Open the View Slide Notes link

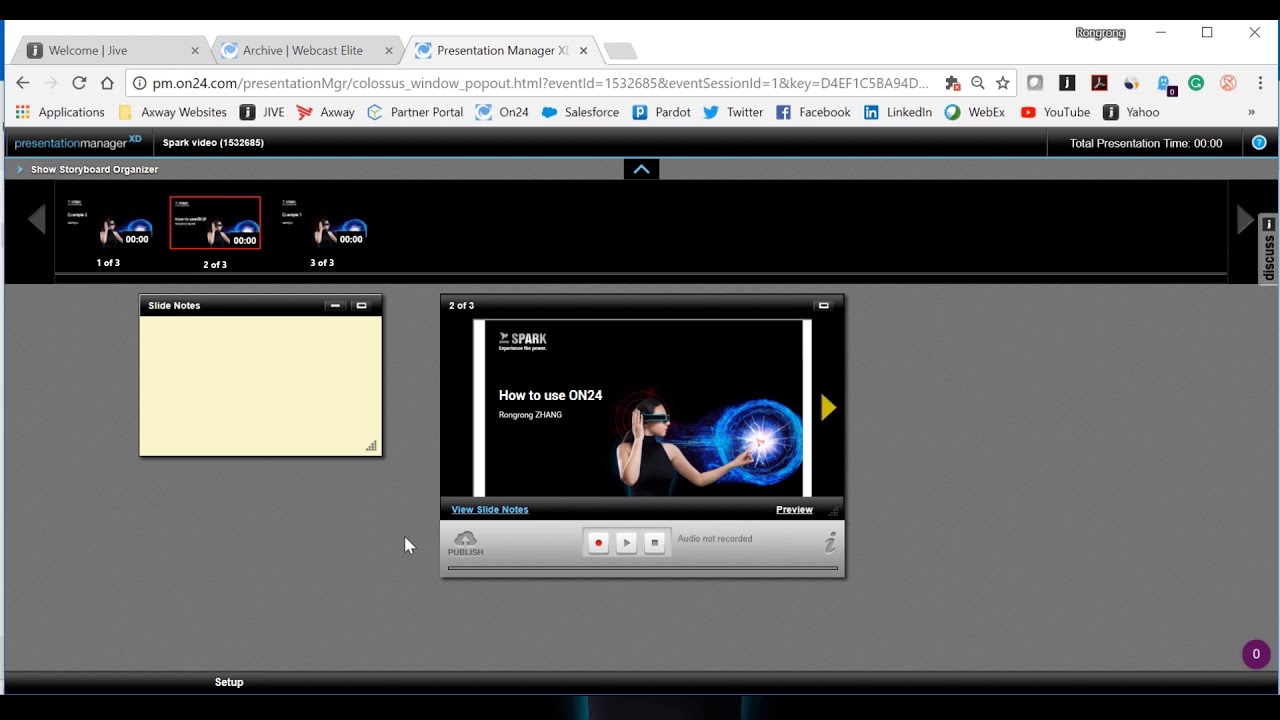(x=490, y=509)
